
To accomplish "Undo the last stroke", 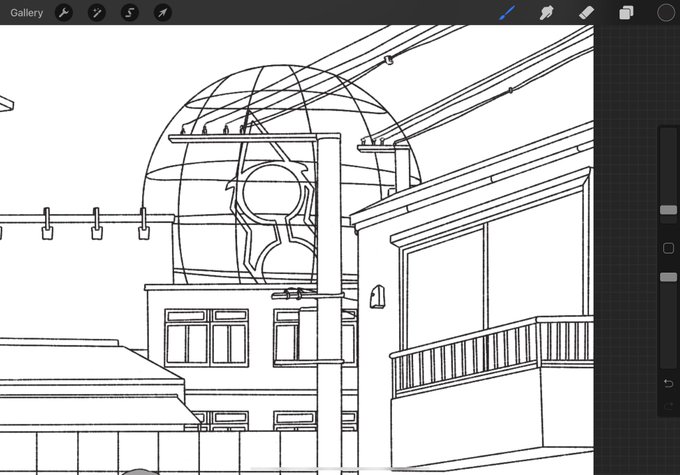I will coord(668,383).
